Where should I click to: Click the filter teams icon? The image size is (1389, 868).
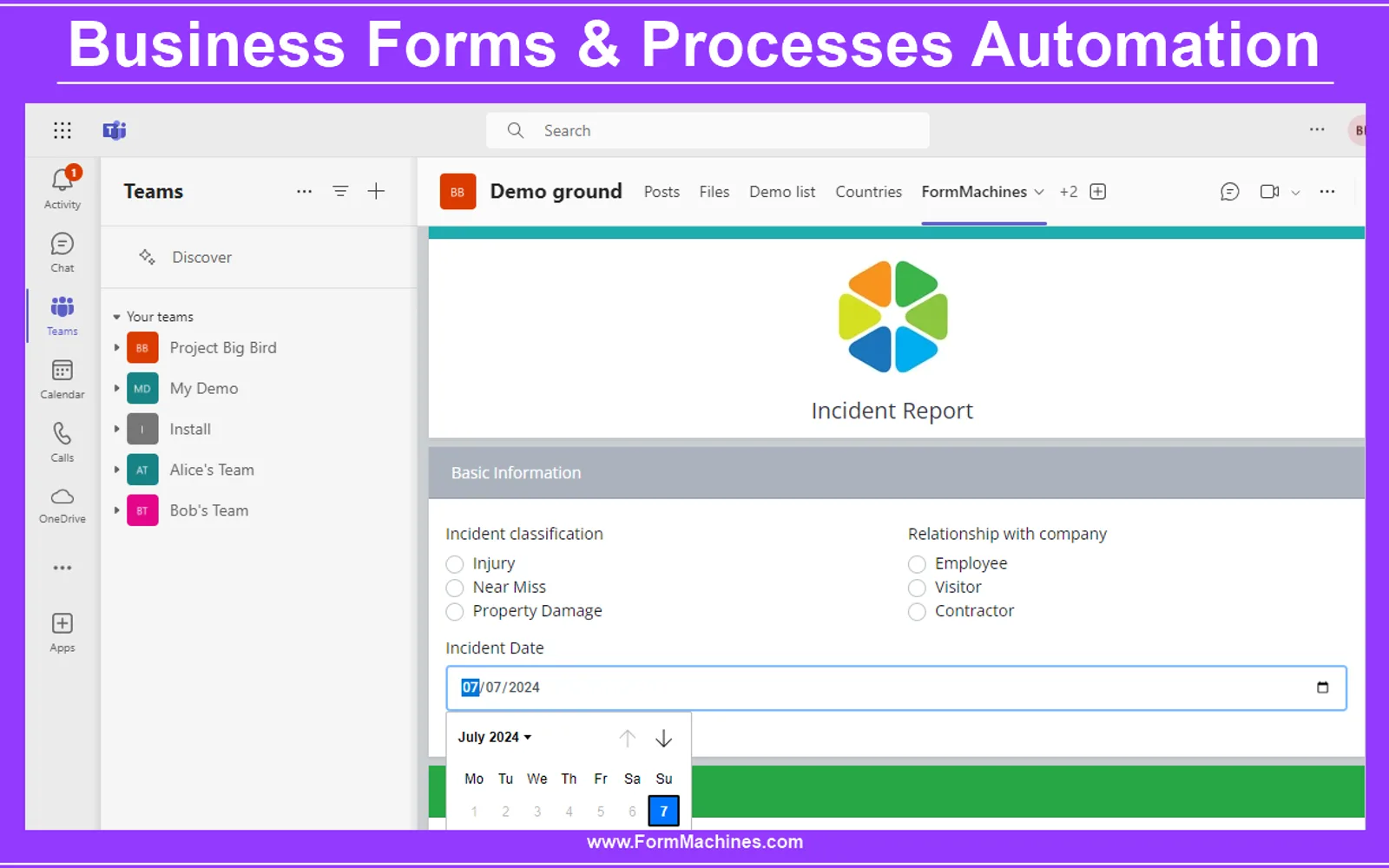coord(340,191)
